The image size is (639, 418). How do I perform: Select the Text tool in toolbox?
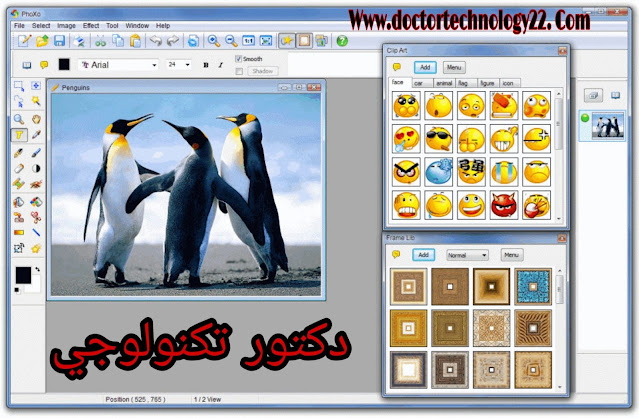[19, 135]
